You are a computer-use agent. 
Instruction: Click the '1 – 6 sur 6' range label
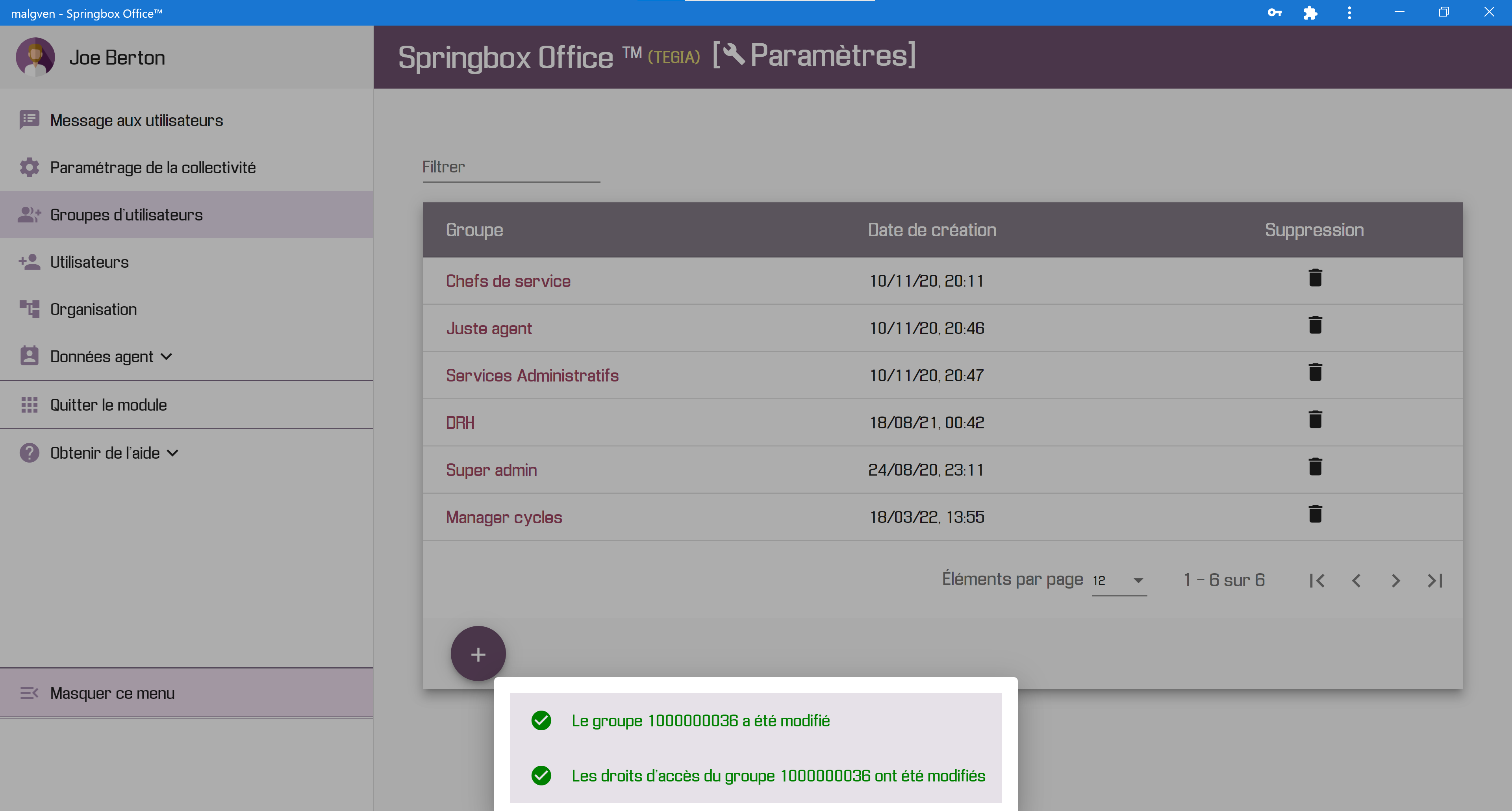tap(1224, 580)
